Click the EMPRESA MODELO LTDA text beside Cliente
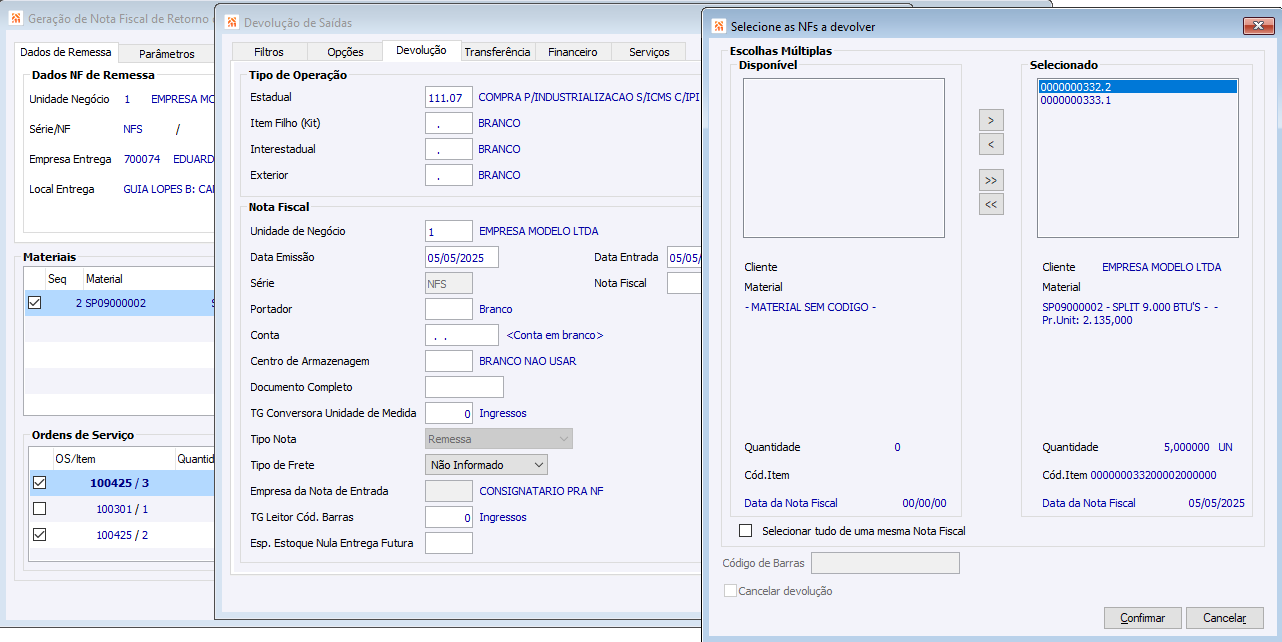The image size is (1282, 642). point(1161,267)
